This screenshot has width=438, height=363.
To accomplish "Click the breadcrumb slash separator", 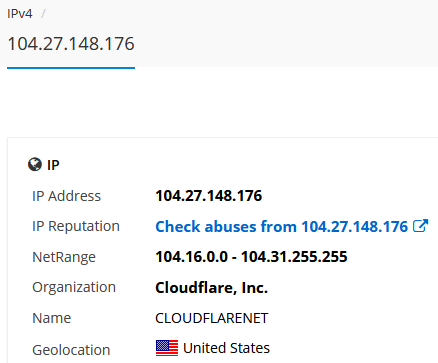I will point(43,14).
